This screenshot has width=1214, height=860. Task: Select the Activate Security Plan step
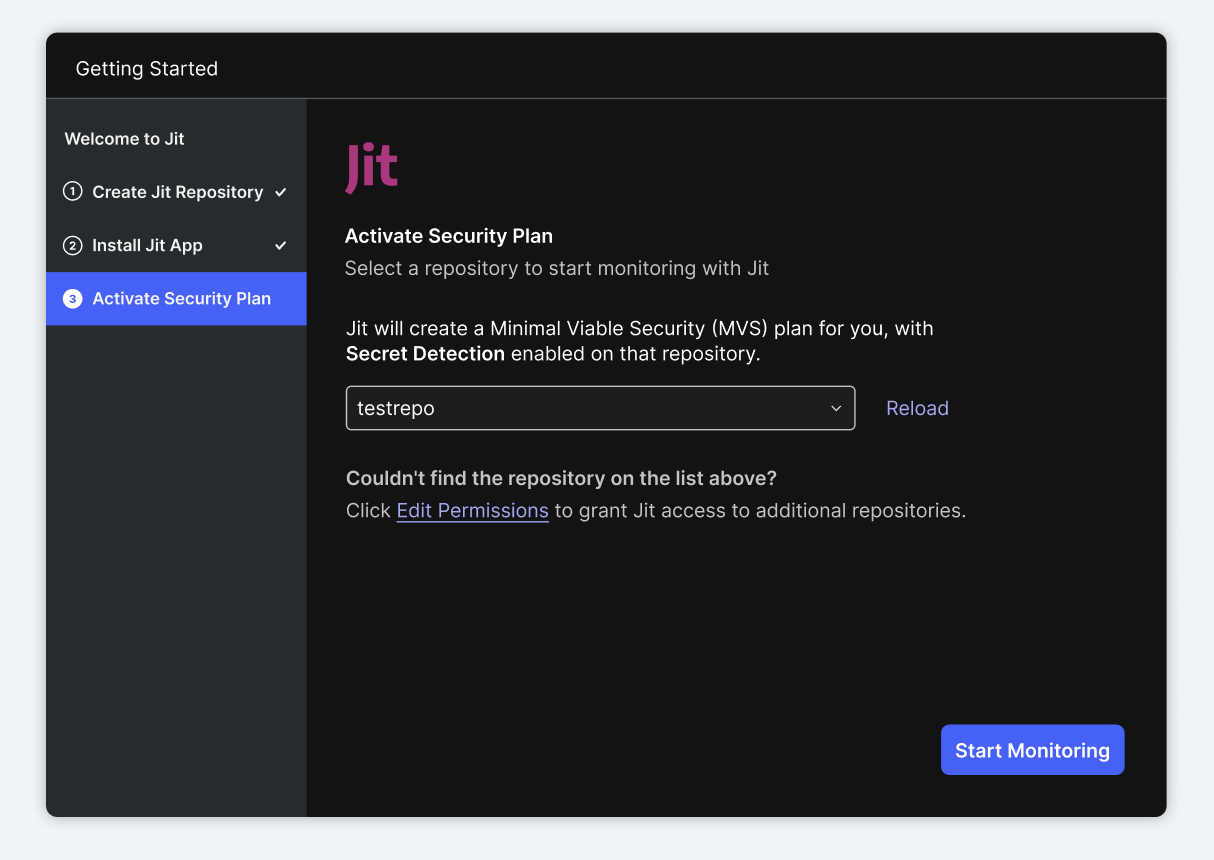pos(176,299)
